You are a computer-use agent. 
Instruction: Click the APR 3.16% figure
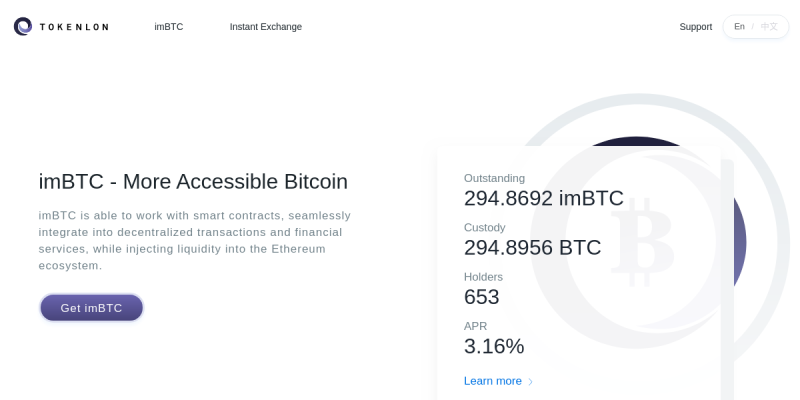tap(494, 346)
